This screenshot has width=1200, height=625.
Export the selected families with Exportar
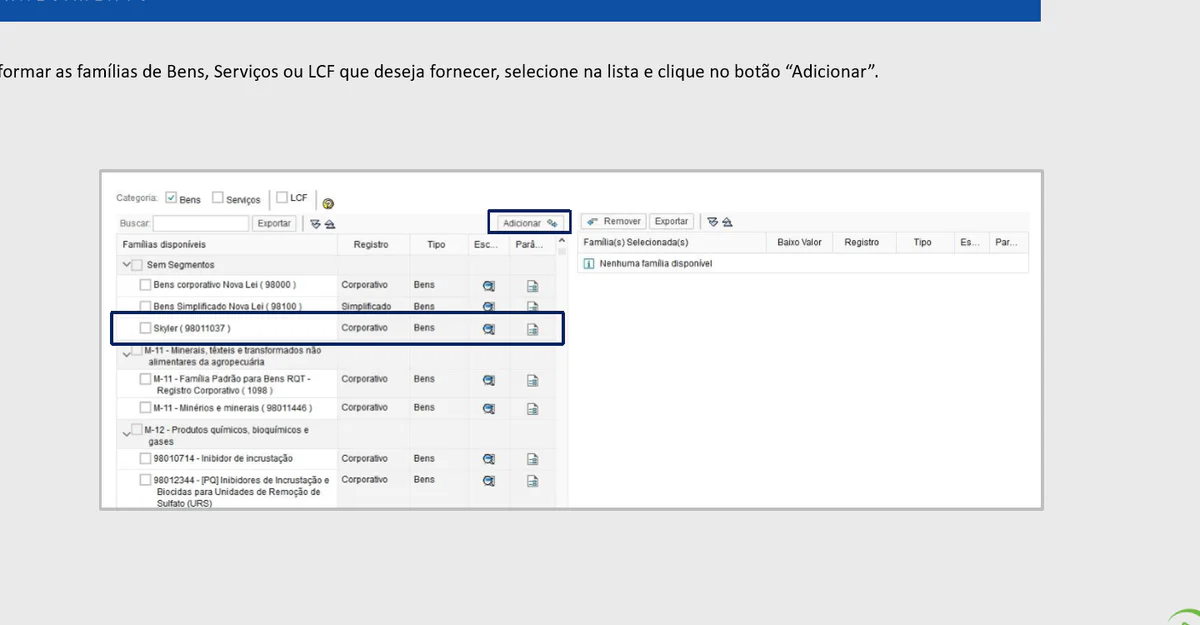click(x=671, y=222)
